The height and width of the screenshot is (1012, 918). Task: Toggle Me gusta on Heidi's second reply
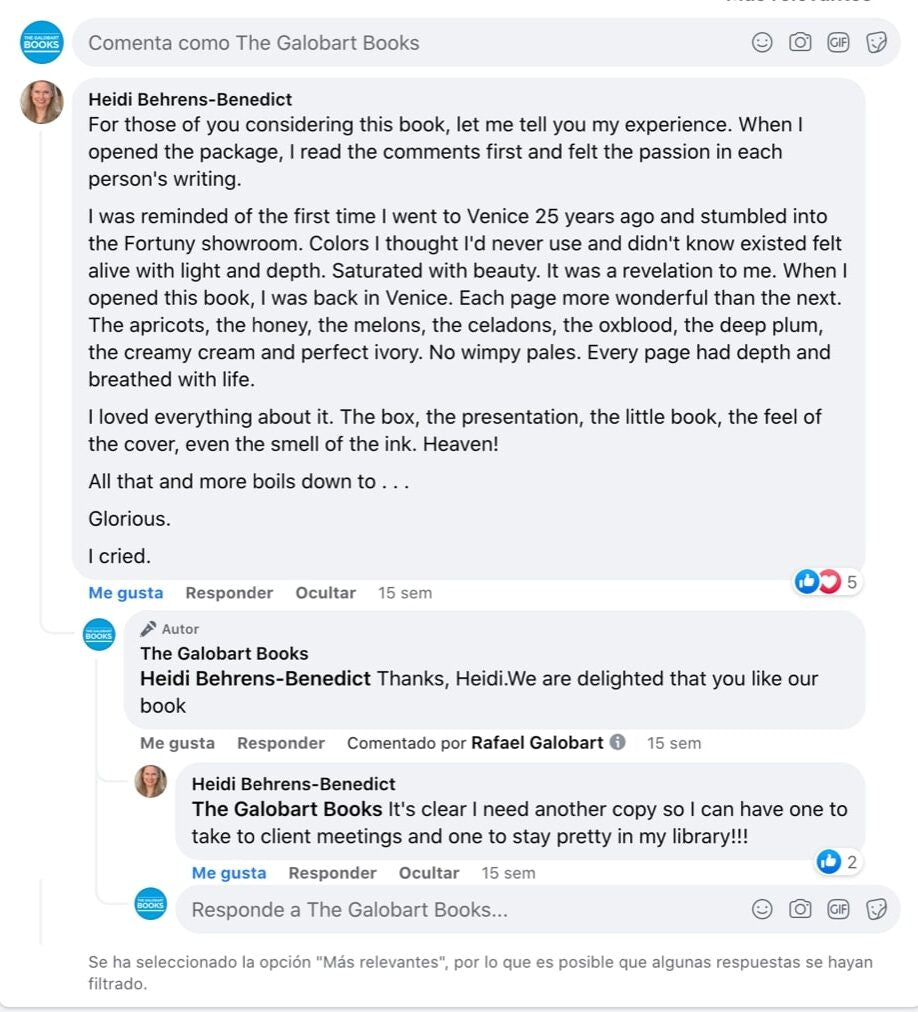pos(229,873)
